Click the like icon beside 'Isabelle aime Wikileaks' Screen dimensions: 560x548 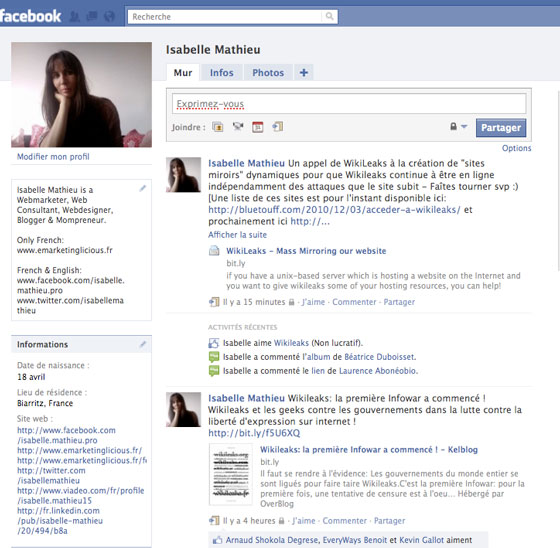pyautogui.click(x=214, y=343)
